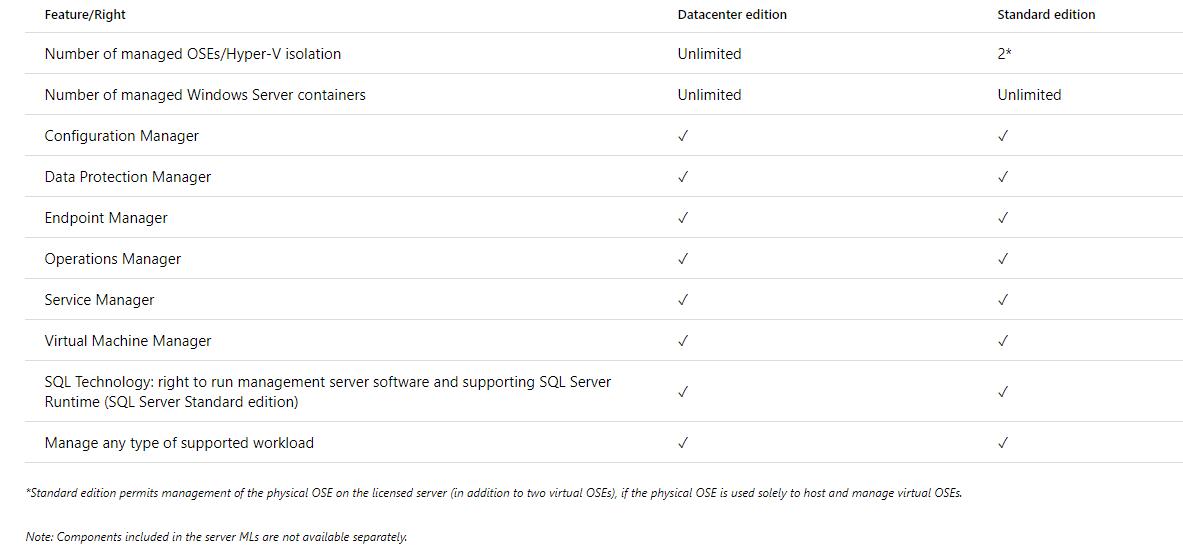
Task: Click the Endpoint Manager row label
Action: 106,218
